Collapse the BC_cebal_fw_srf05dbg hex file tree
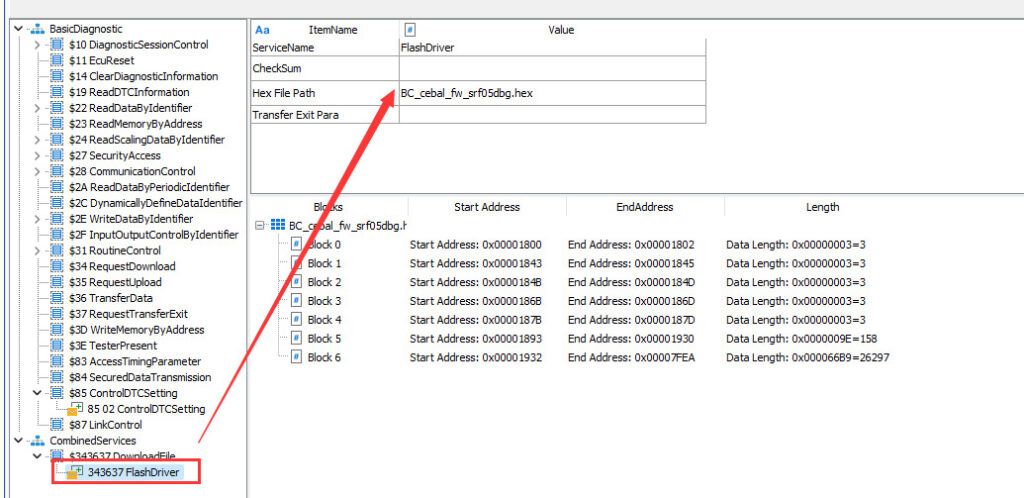Viewport: 1024px width, 498px height. click(x=261, y=226)
